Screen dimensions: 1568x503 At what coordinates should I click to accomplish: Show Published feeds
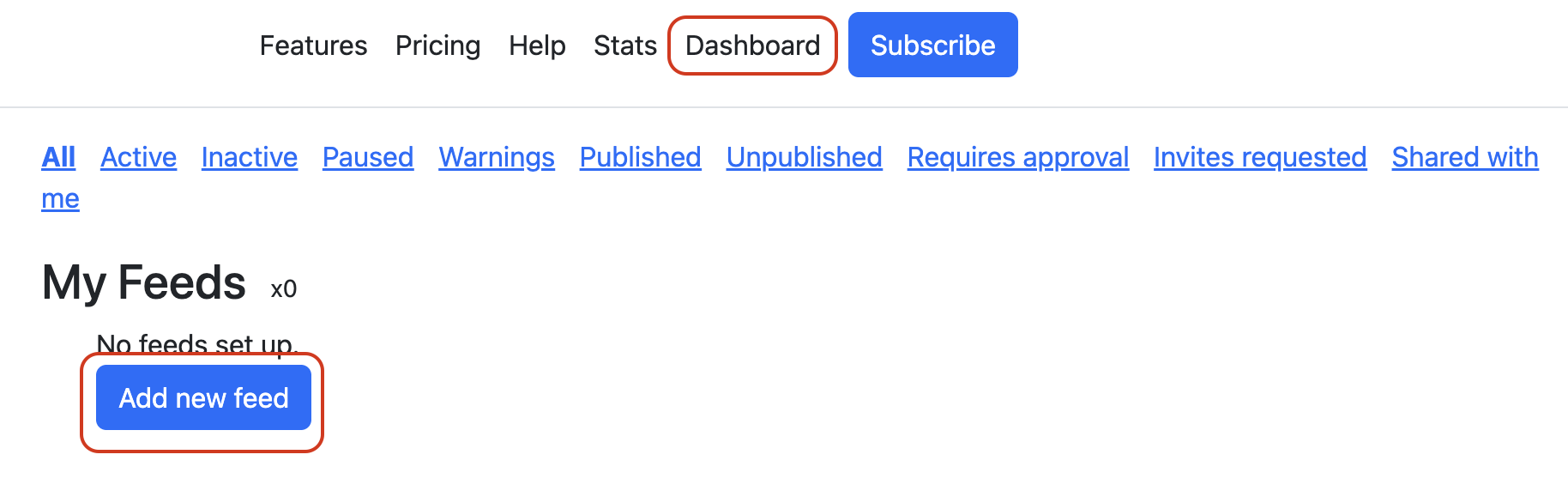point(641,157)
